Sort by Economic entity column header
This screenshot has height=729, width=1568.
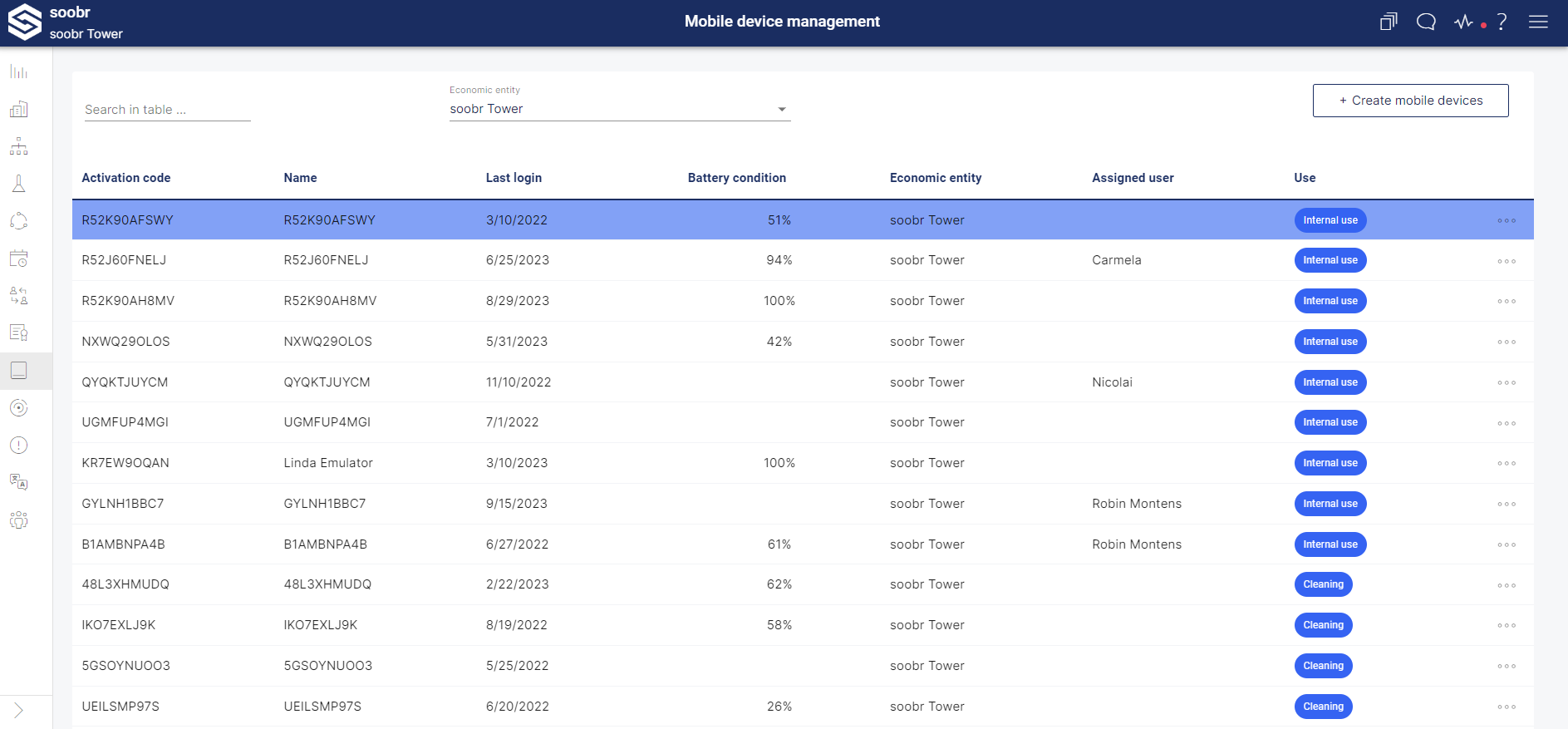936,178
